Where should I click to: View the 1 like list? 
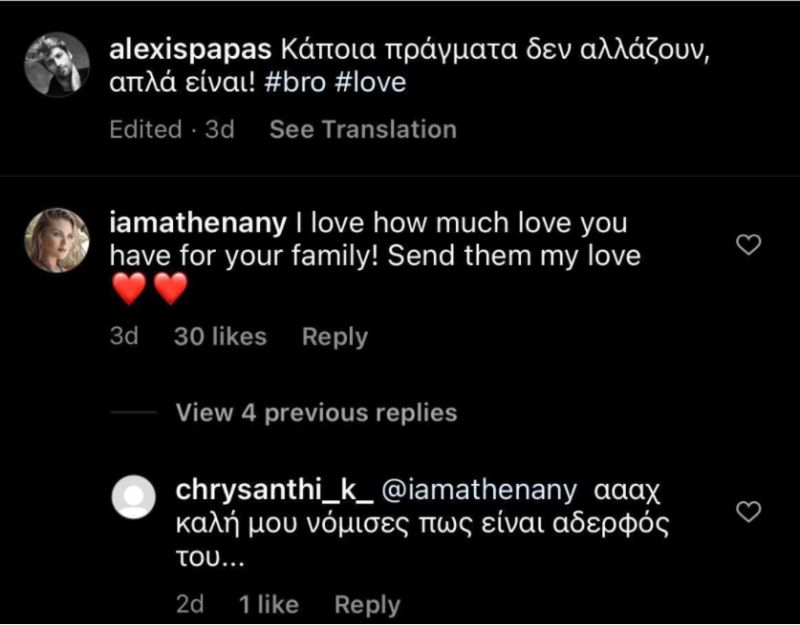click(x=269, y=605)
